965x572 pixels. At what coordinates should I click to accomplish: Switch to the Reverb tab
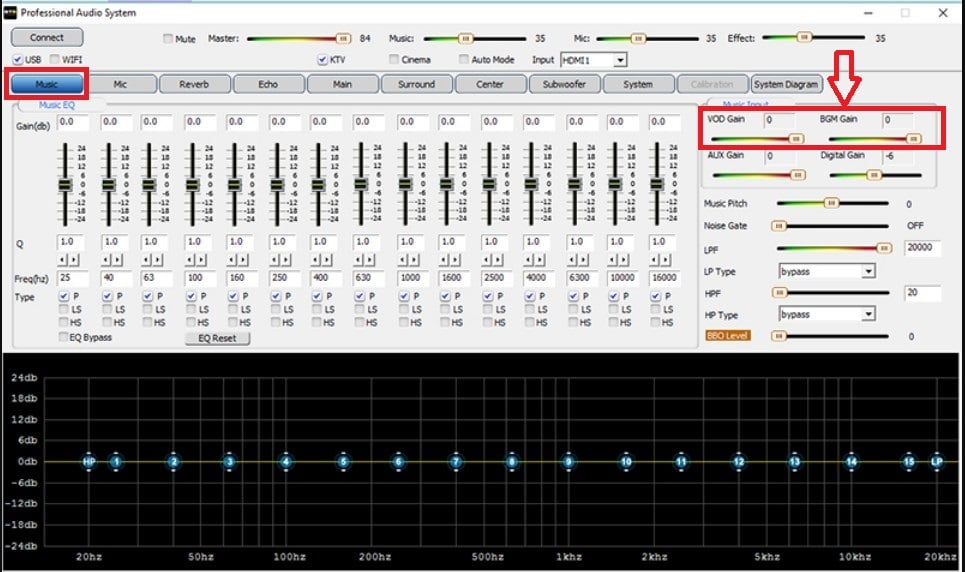194,85
